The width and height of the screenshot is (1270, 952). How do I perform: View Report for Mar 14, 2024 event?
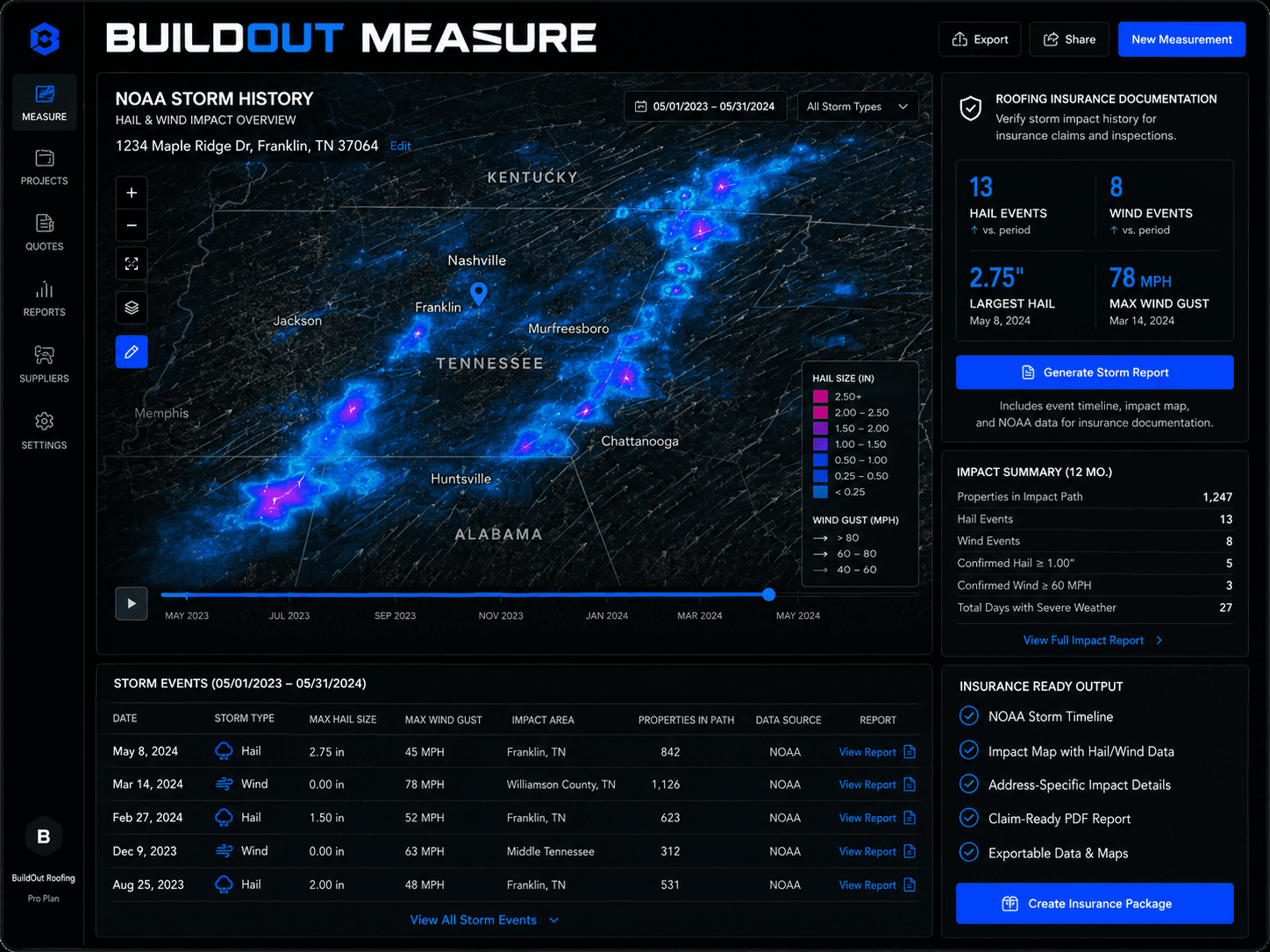pyautogui.click(x=877, y=785)
